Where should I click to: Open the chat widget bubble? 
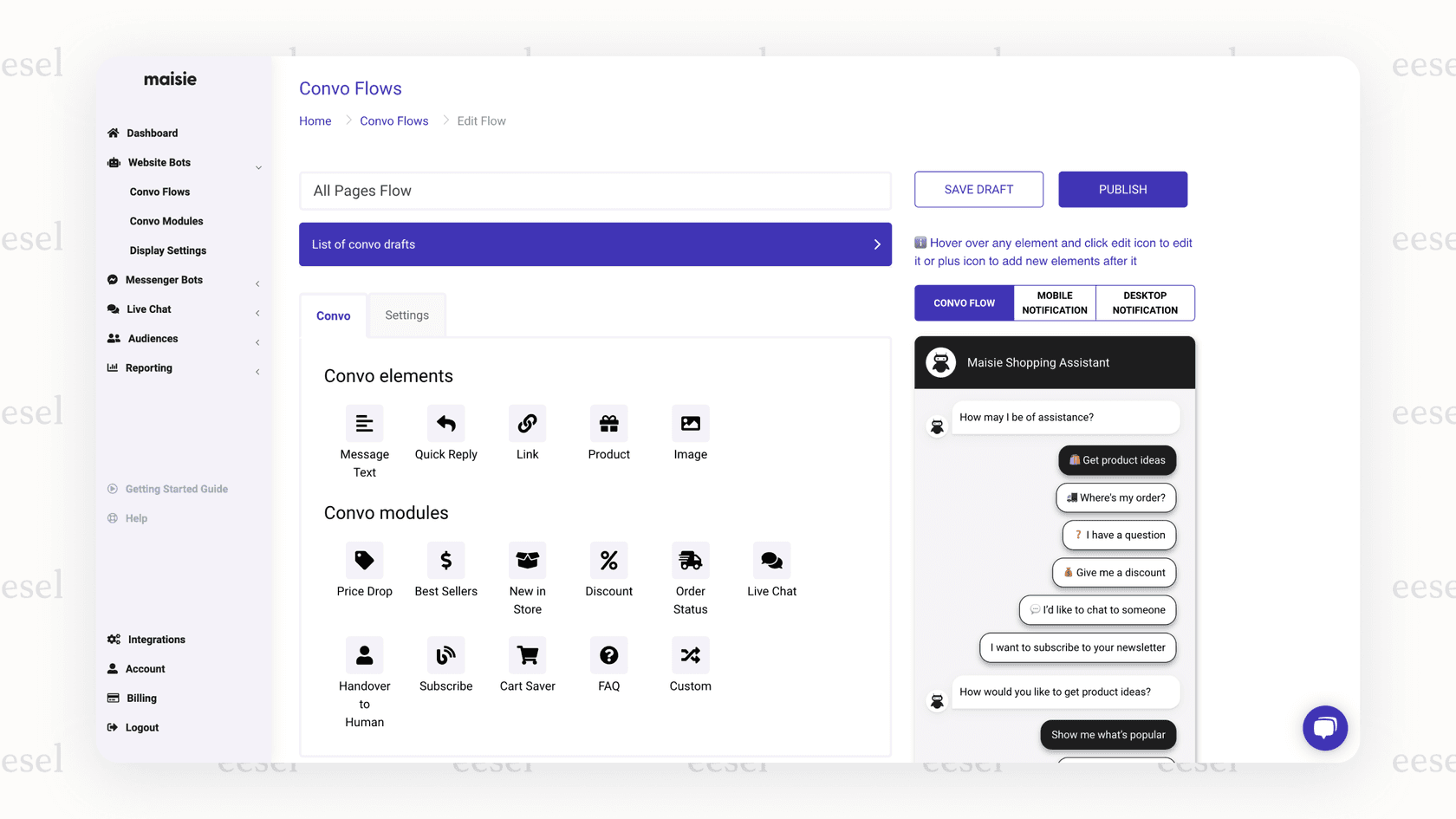coord(1325,728)
